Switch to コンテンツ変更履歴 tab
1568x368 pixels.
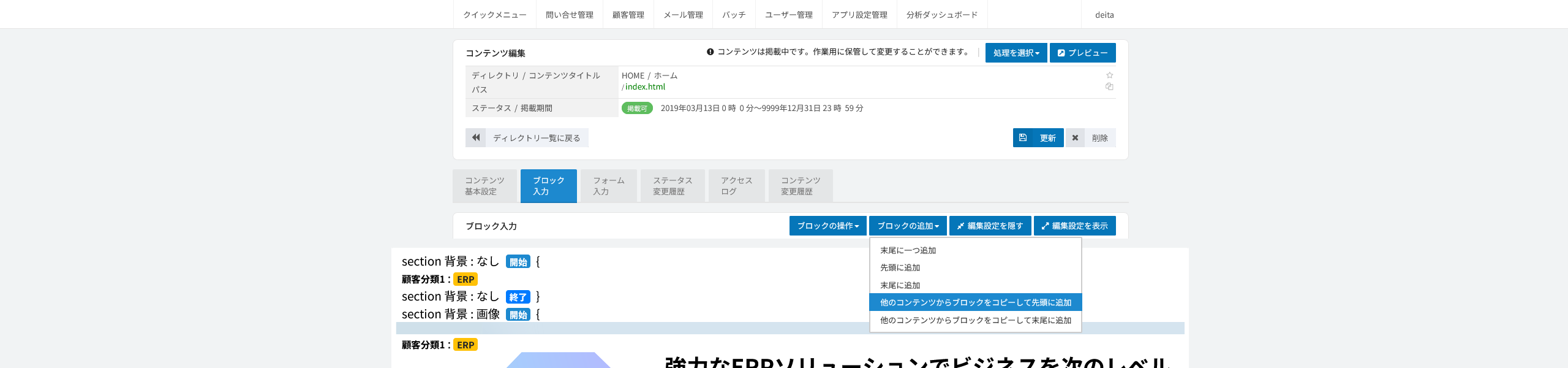click(x=801, y=186)
